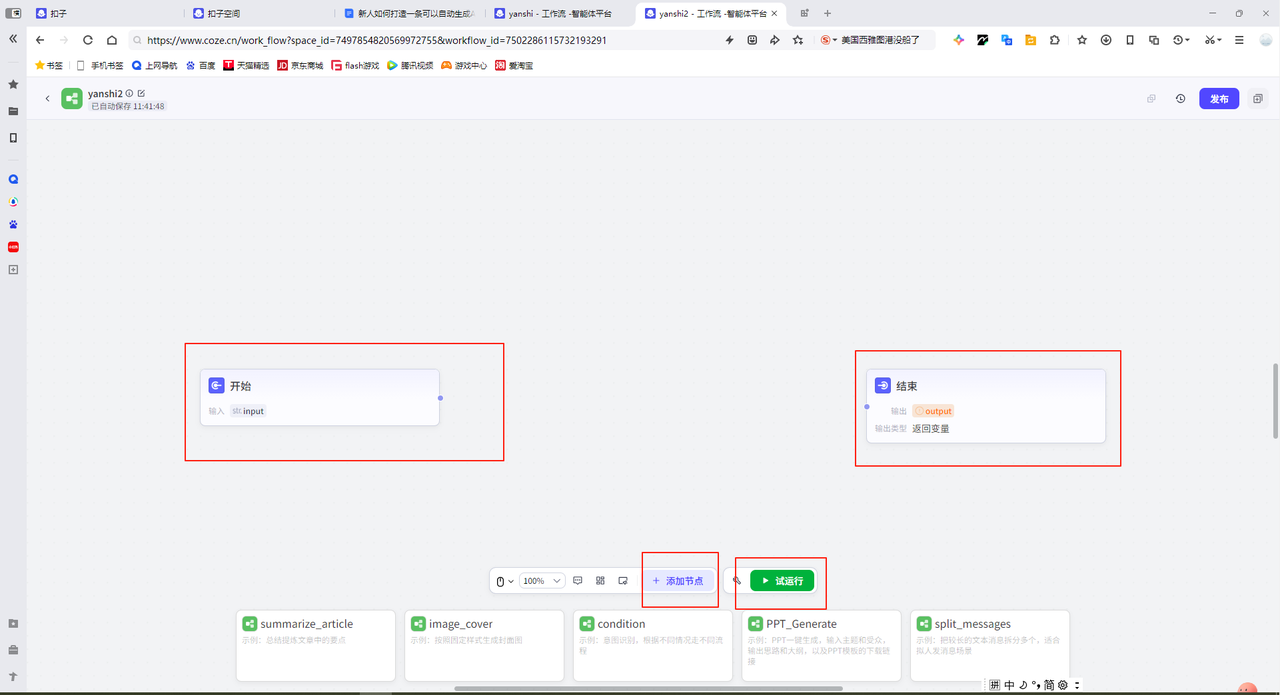Click the 添加节点 button
Image resolution: width=1280 pixels, height=695 pixels.
678,580
